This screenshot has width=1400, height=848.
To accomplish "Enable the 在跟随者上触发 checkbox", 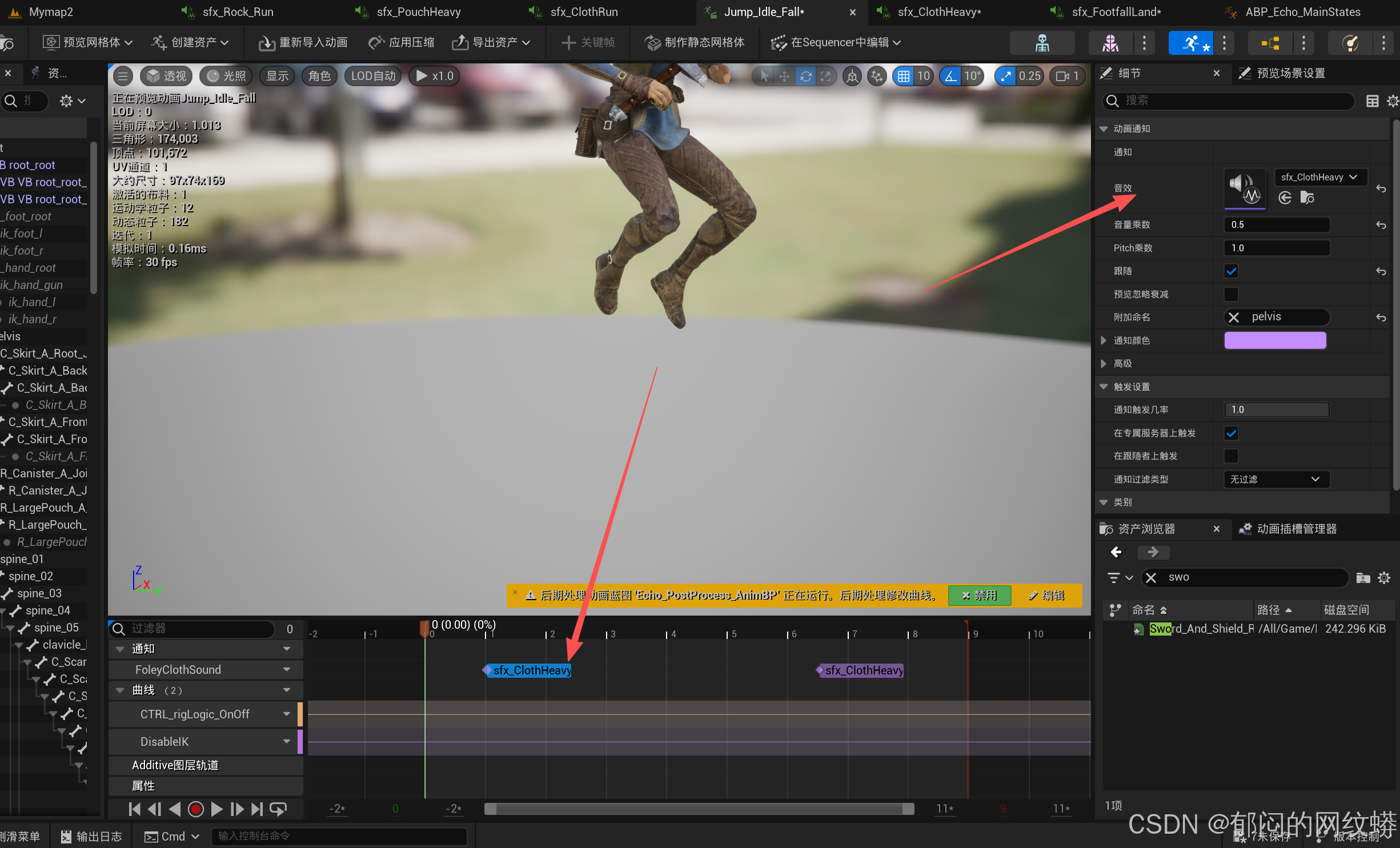I will point(1231,456).
